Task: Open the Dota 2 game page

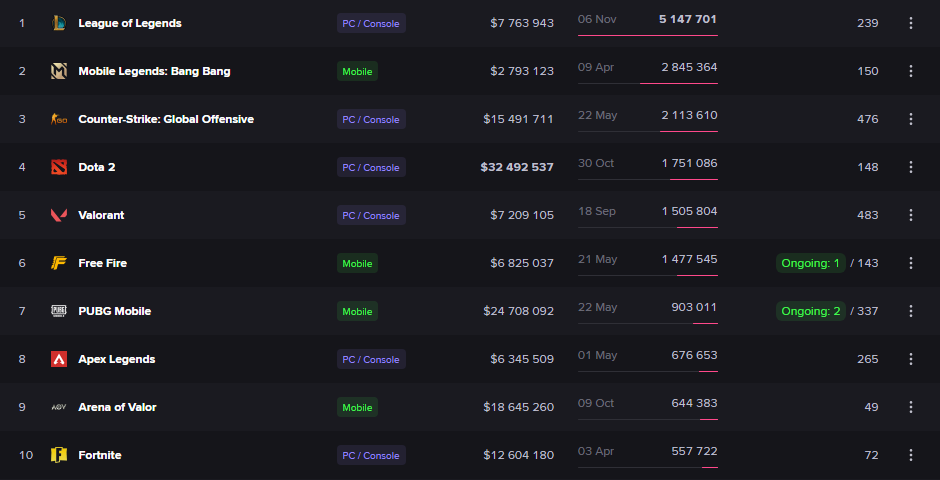Action: coord(97,167)
